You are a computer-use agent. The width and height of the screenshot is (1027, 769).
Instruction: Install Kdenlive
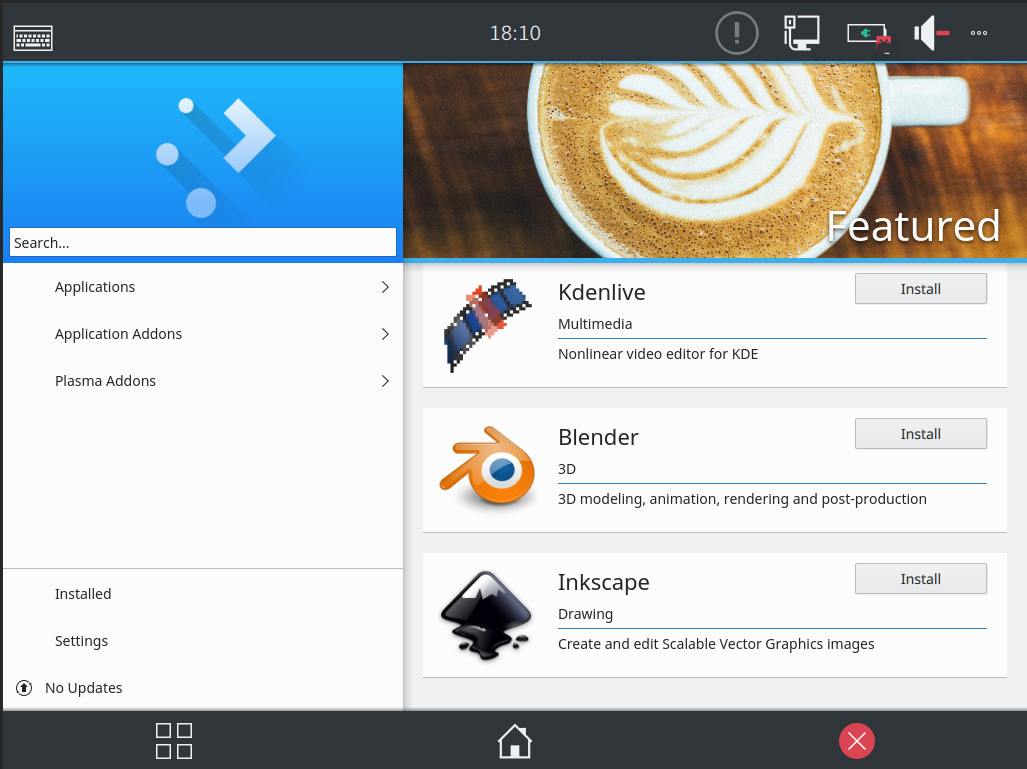coord(920,289)
